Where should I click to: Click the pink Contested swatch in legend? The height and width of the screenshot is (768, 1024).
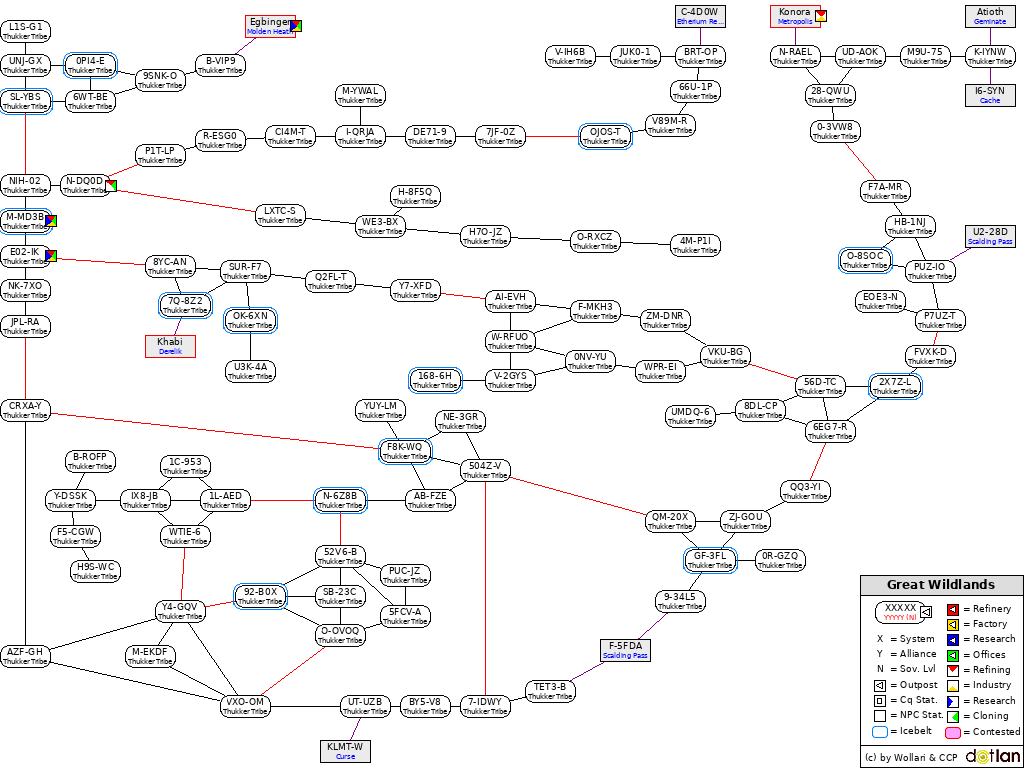[x=953, y=732]
